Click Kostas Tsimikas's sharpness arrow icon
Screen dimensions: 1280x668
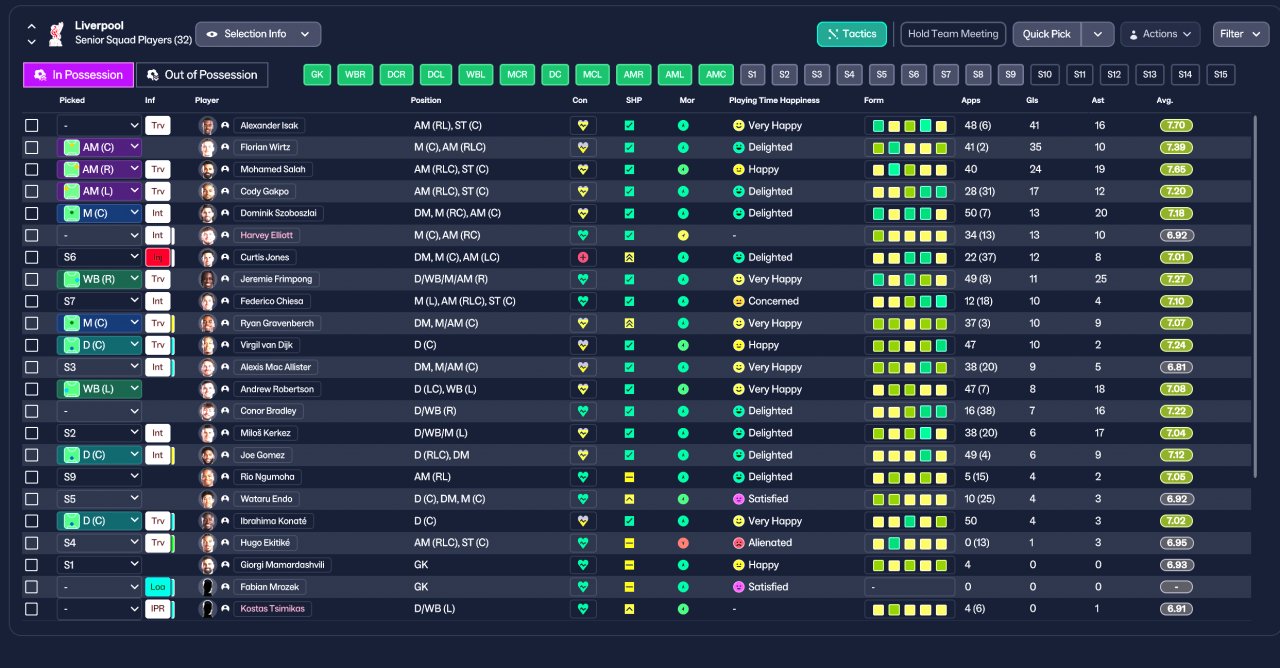pos(629,609)
